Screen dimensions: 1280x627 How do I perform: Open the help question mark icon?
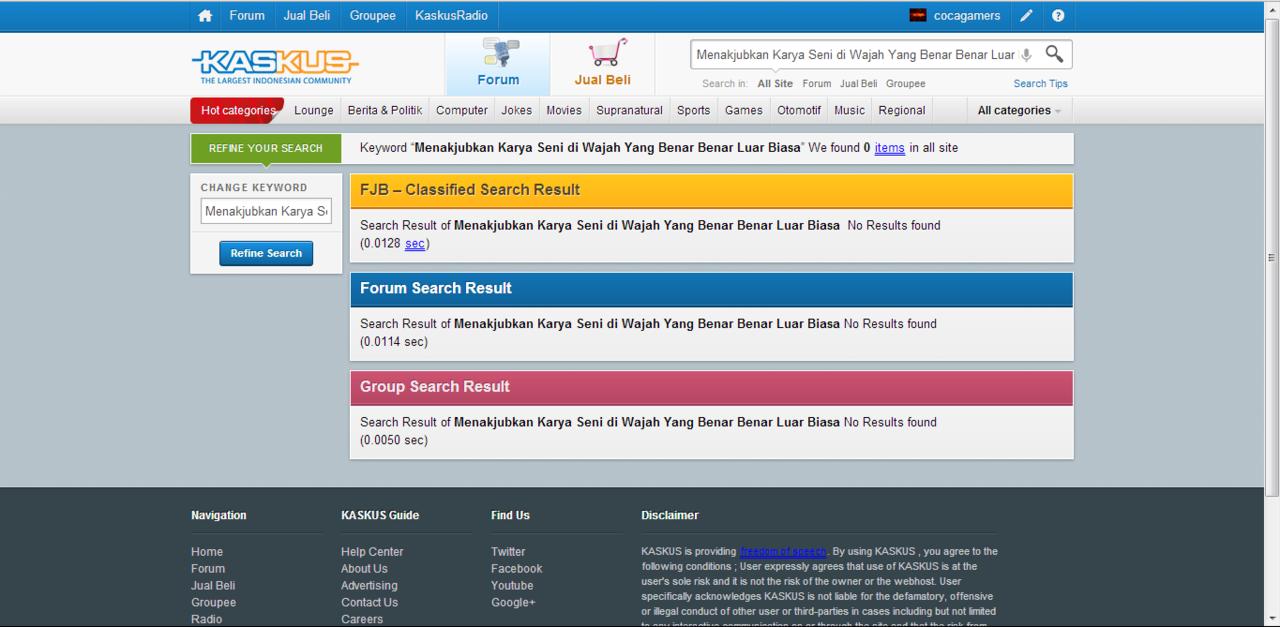1058,16
